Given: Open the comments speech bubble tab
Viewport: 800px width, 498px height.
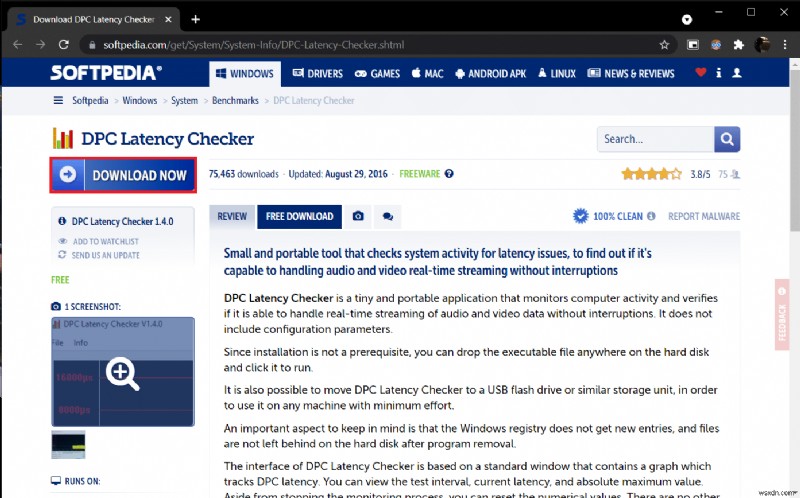Looking at the screenshot, I should [388, 216].
